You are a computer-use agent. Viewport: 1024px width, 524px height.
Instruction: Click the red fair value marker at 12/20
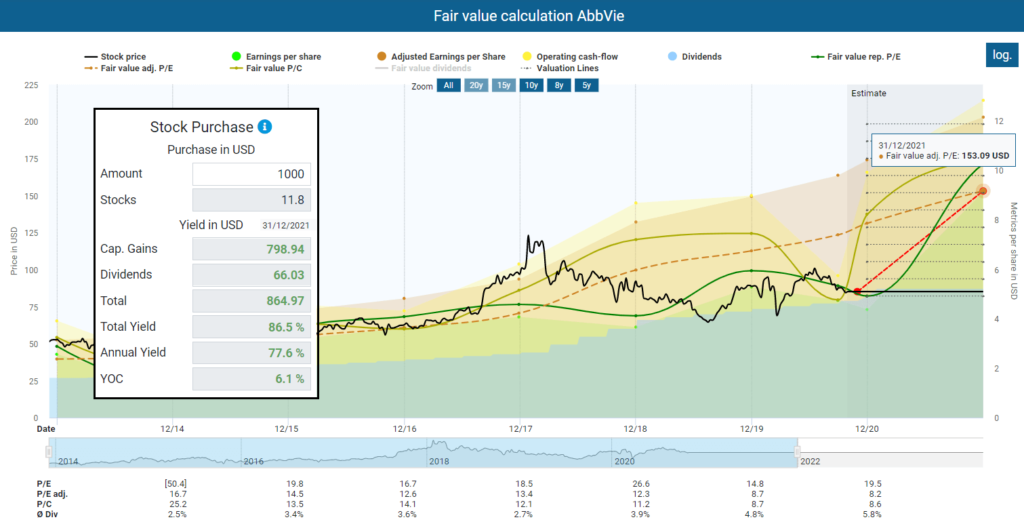pos(857,291)
